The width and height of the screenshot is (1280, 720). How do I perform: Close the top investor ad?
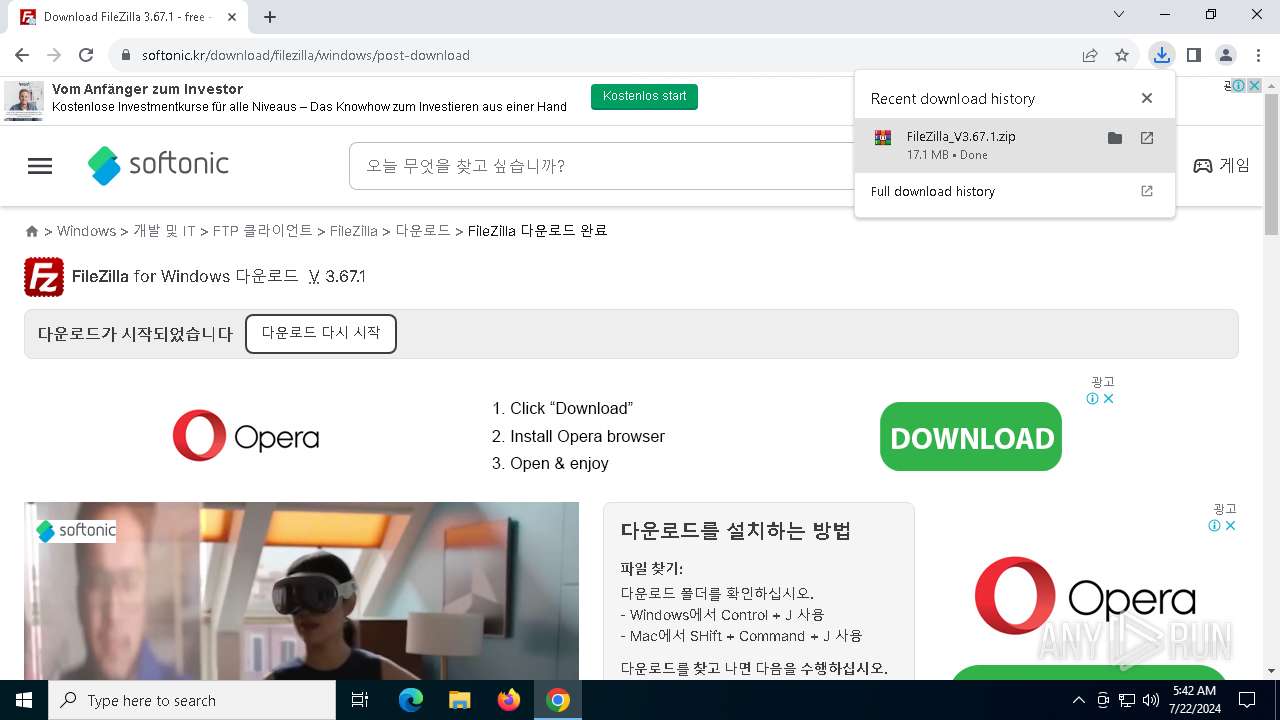(x=1254, y=86)
